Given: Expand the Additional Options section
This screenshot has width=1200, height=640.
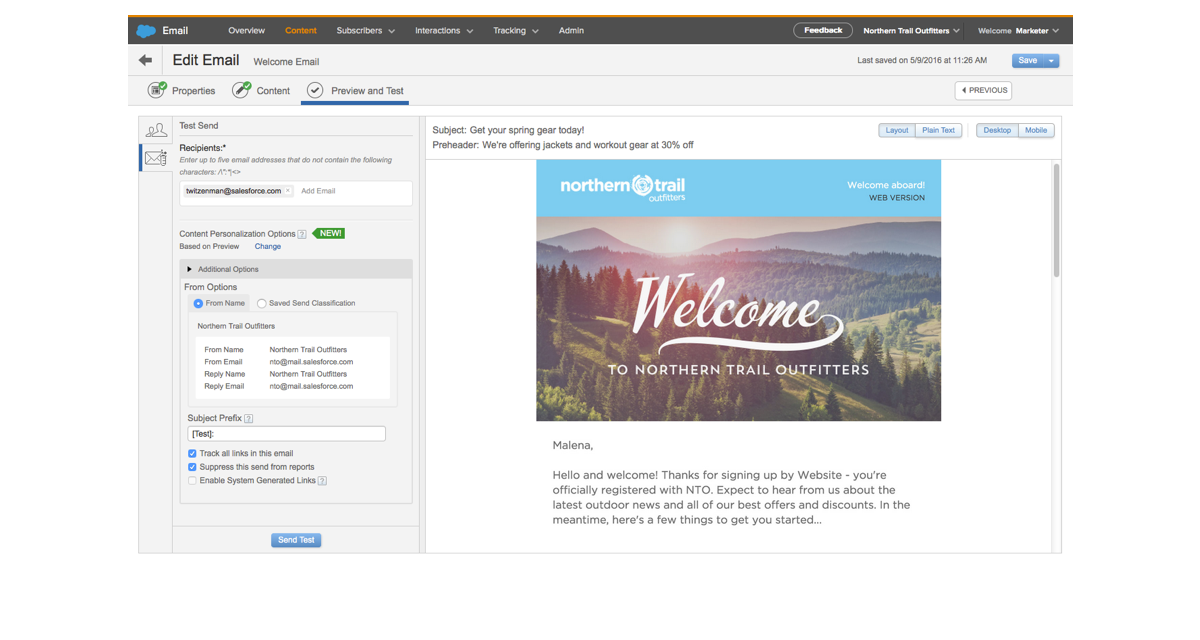Looking at the screenshot, I should tap(191, 269).
